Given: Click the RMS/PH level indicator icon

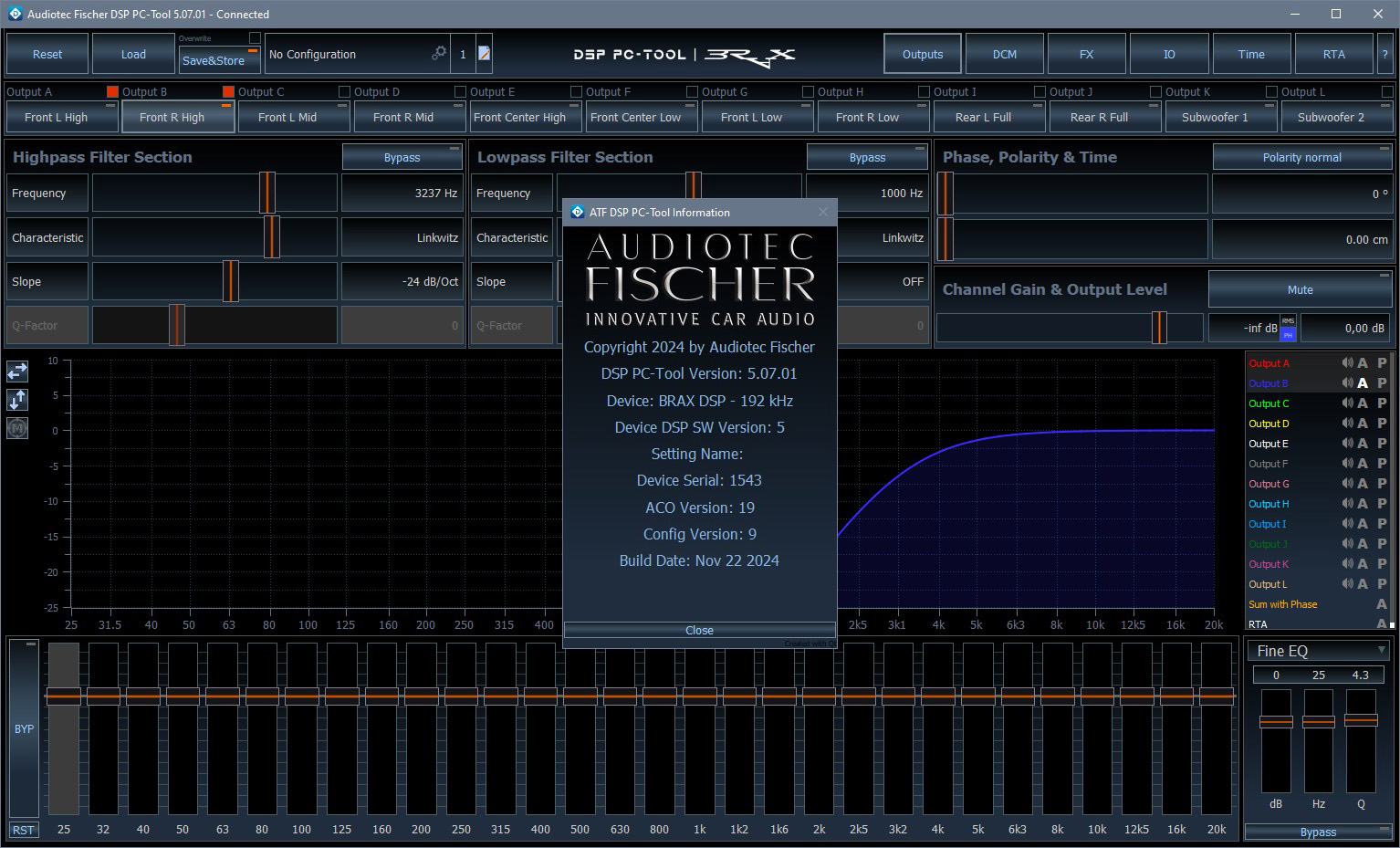Looking at the screenshot, I should point(1288,328).
